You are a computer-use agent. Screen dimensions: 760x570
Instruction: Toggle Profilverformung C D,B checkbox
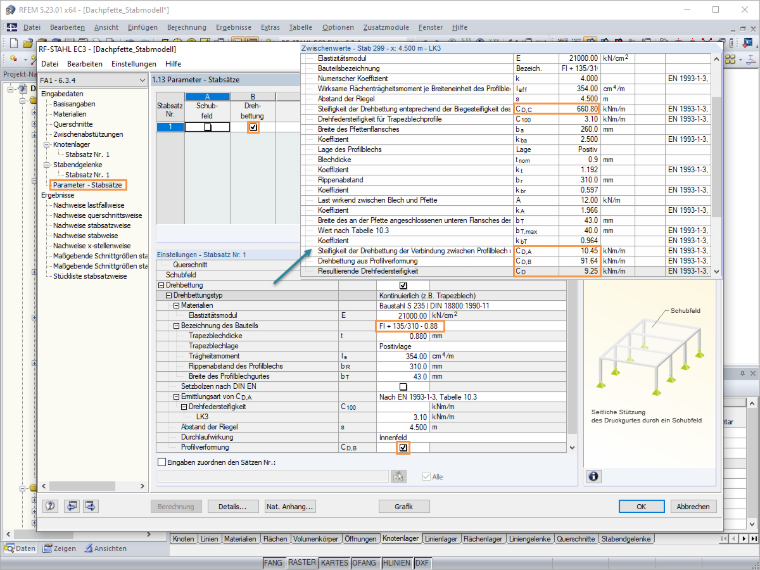tap(403, 448)
